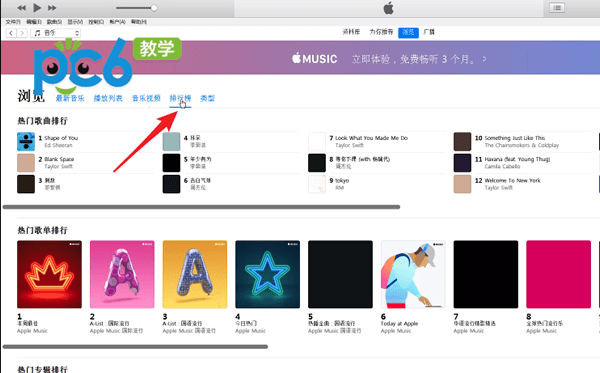Open the 排行榜 charts link
This screenshot has height=373, width=600.
pos(180,98)
